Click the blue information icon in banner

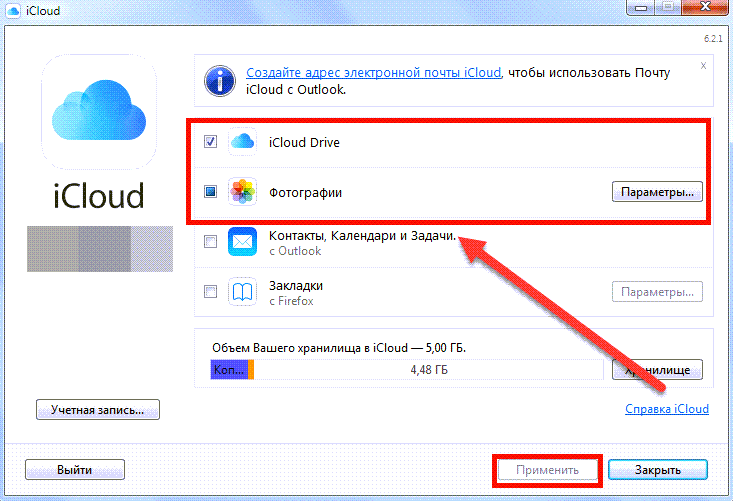pos(220,81)
